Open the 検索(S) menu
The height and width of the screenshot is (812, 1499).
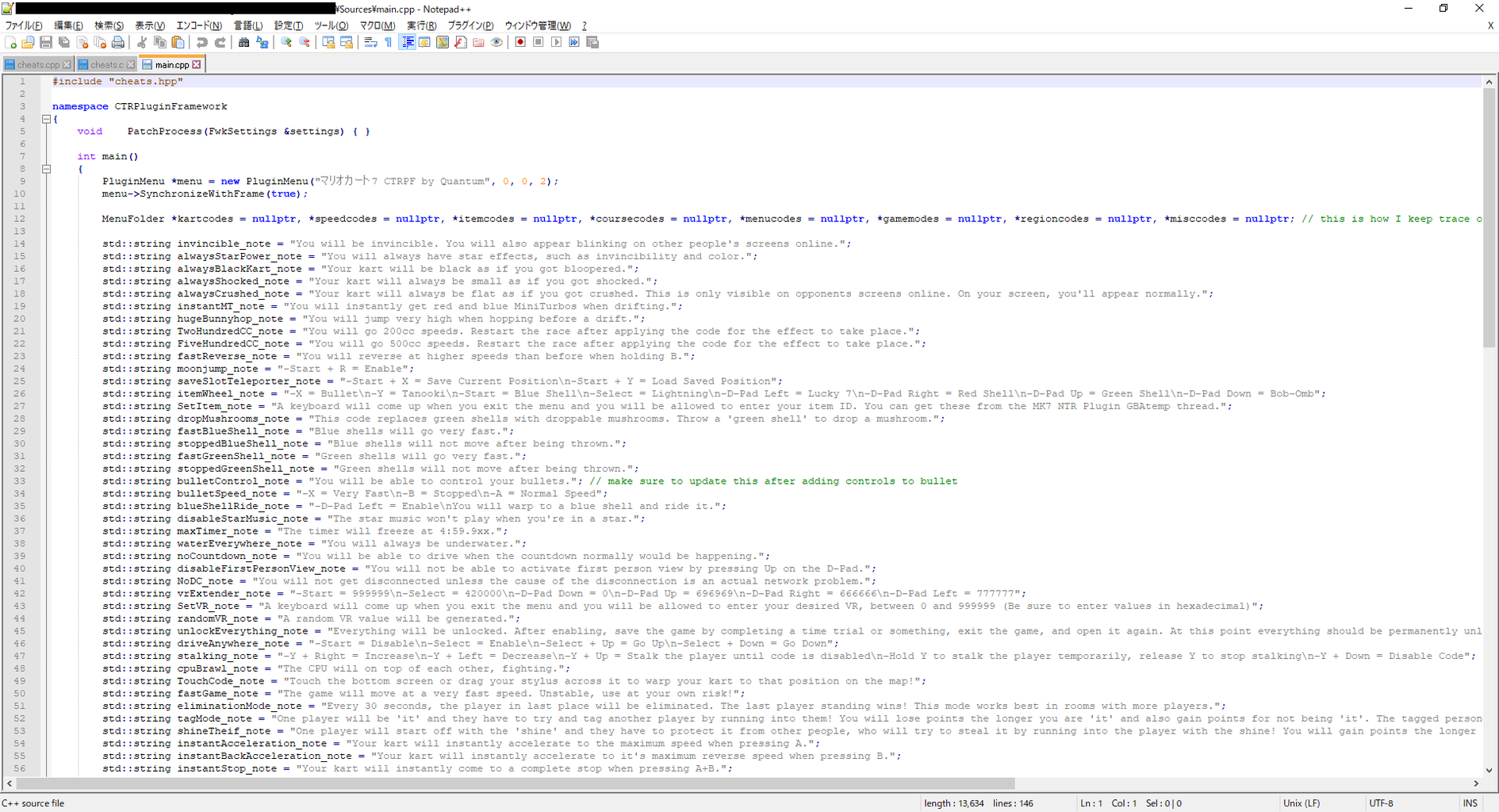click(109, 25)
